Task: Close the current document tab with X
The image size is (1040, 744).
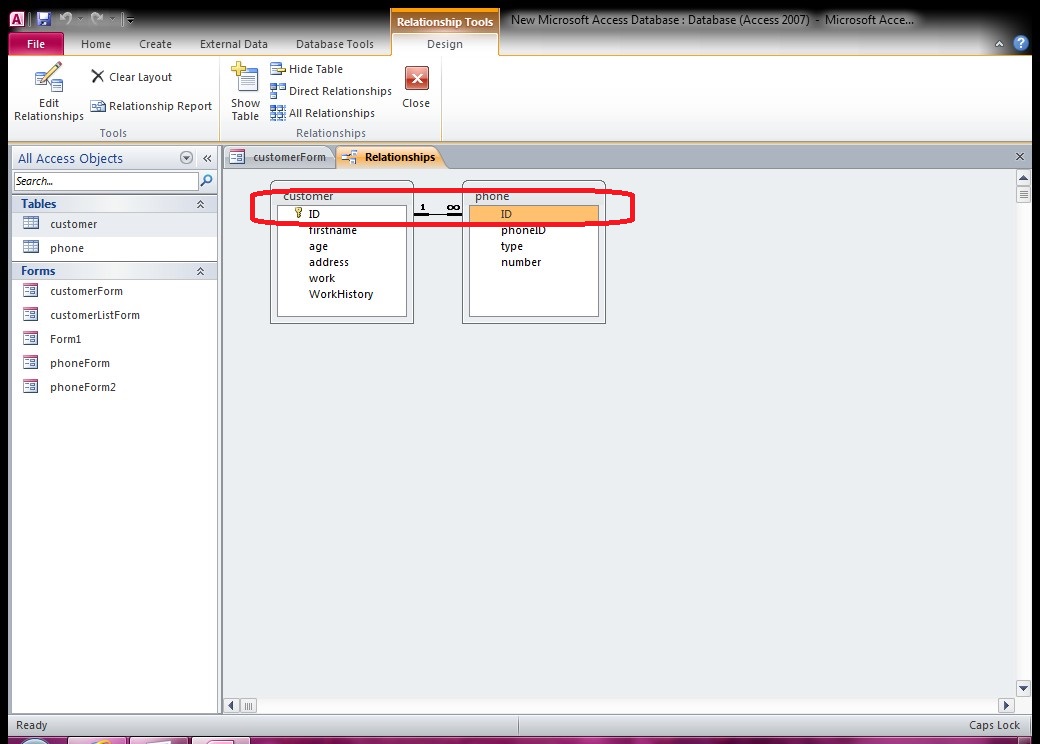Action: tap(1019, 156)
